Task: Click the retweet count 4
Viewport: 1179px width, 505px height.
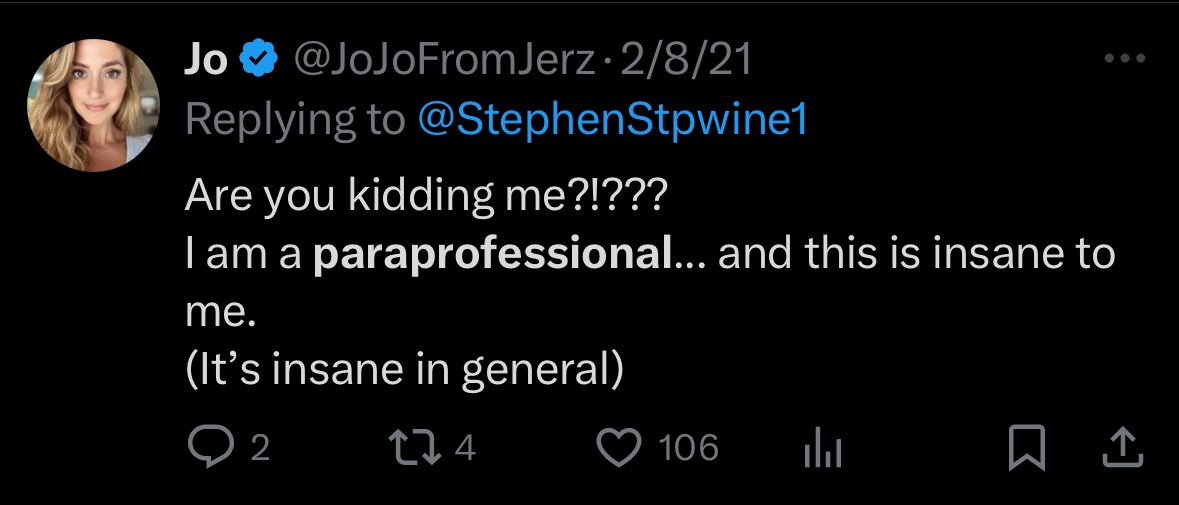Action: [466, 449]
